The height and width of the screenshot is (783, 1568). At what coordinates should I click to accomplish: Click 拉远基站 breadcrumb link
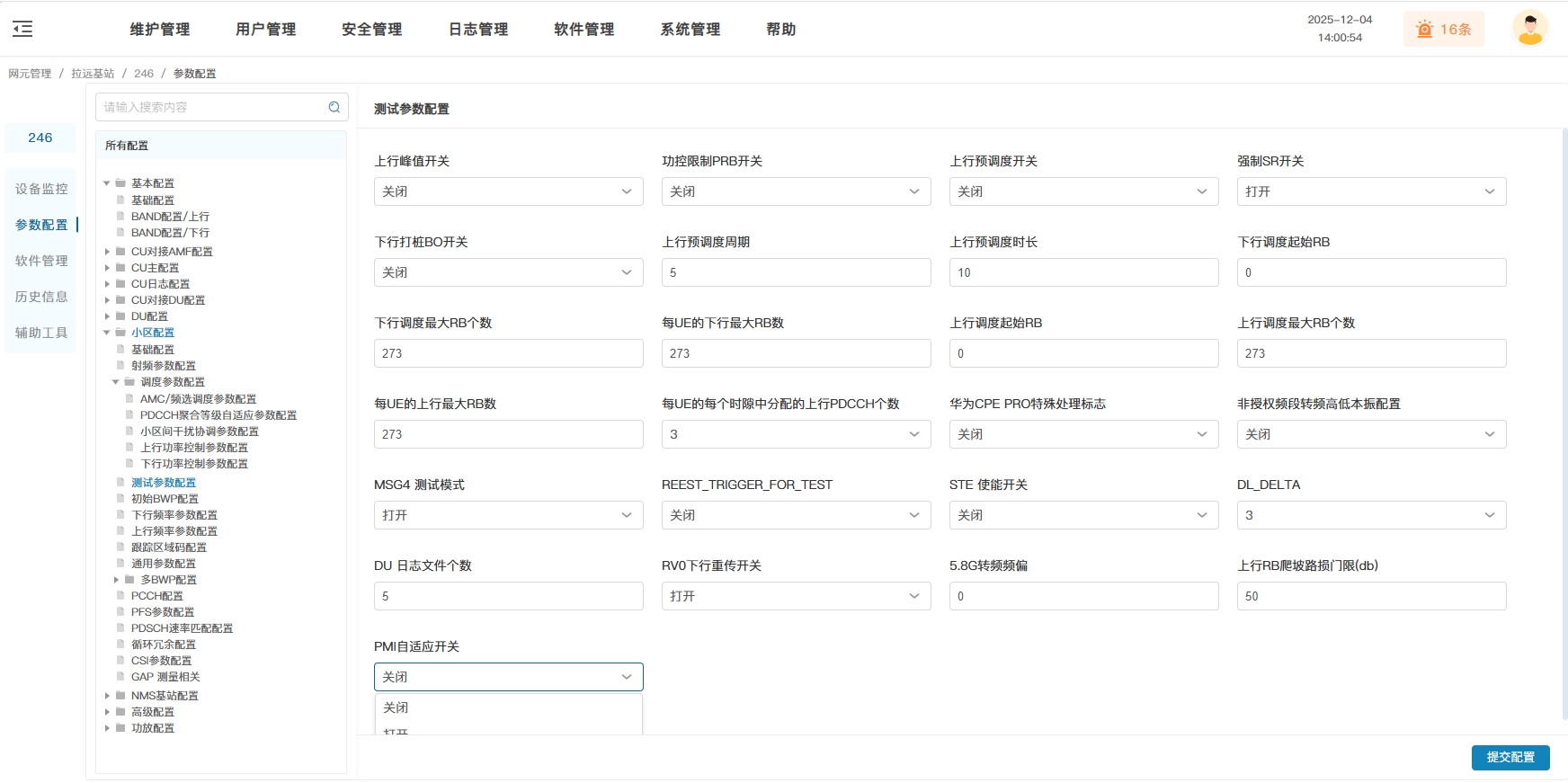pyautogui.click(x=93, y=74)
